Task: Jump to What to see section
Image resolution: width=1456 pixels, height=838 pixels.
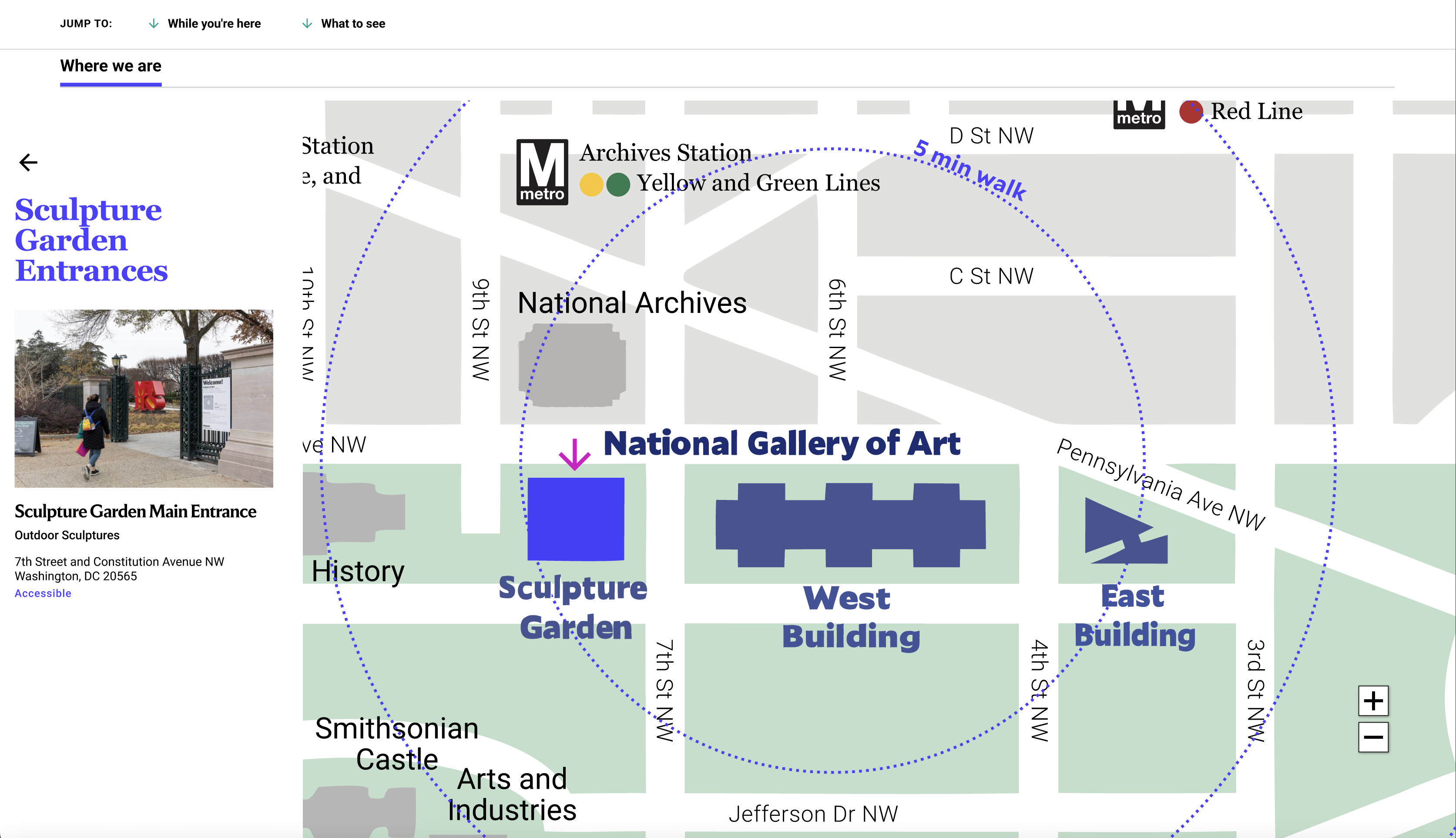Action: coord(353,23)
